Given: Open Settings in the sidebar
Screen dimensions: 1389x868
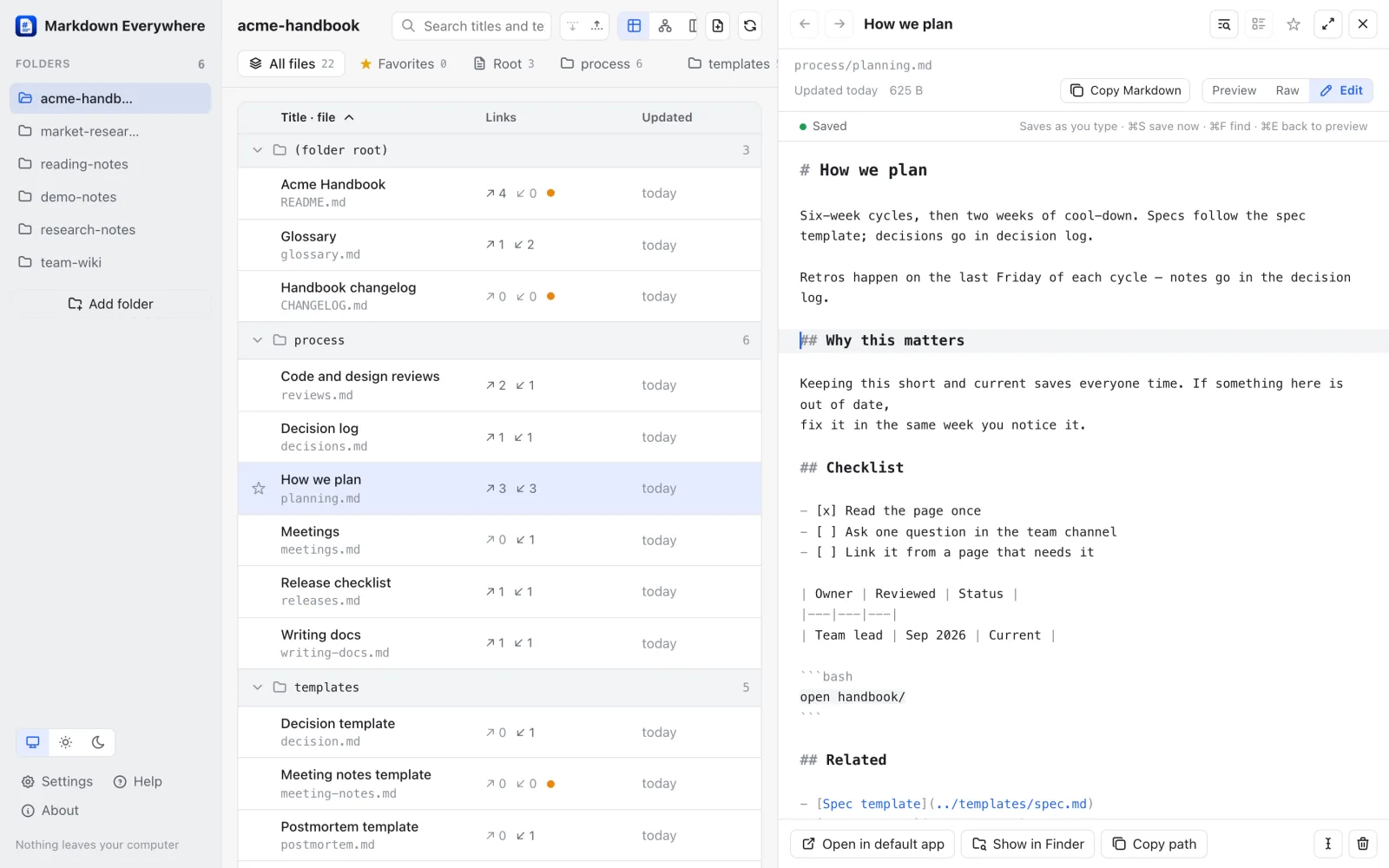Looking at the screenshot, I should [56, 781].
